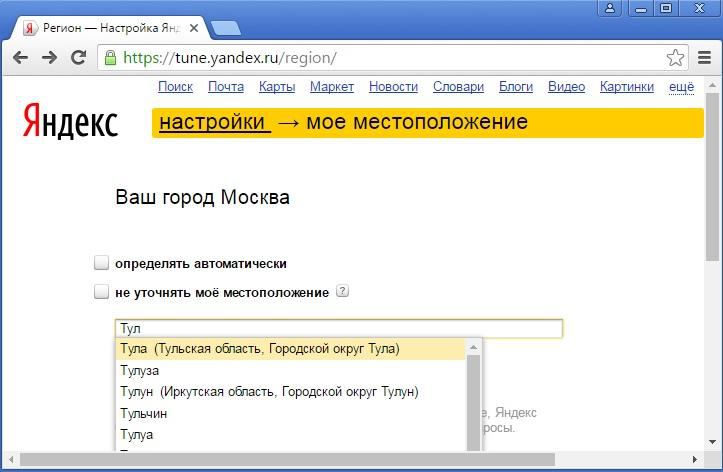Open a new tab next to the Регион tab
This screenshot has height=472, width=723.
[226, 29]
